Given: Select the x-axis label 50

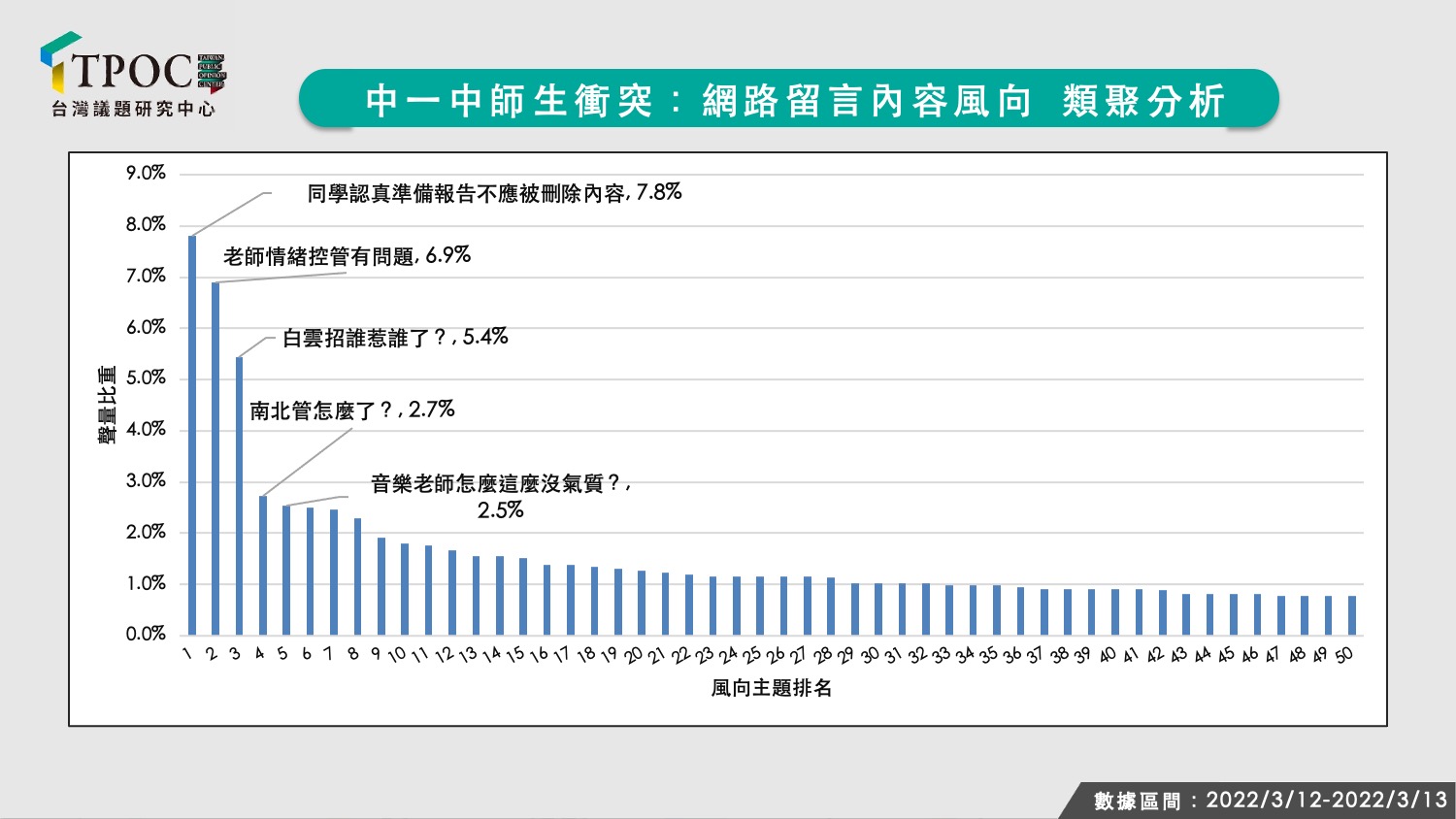Looking at the screenshot, I should (1344, 655).
